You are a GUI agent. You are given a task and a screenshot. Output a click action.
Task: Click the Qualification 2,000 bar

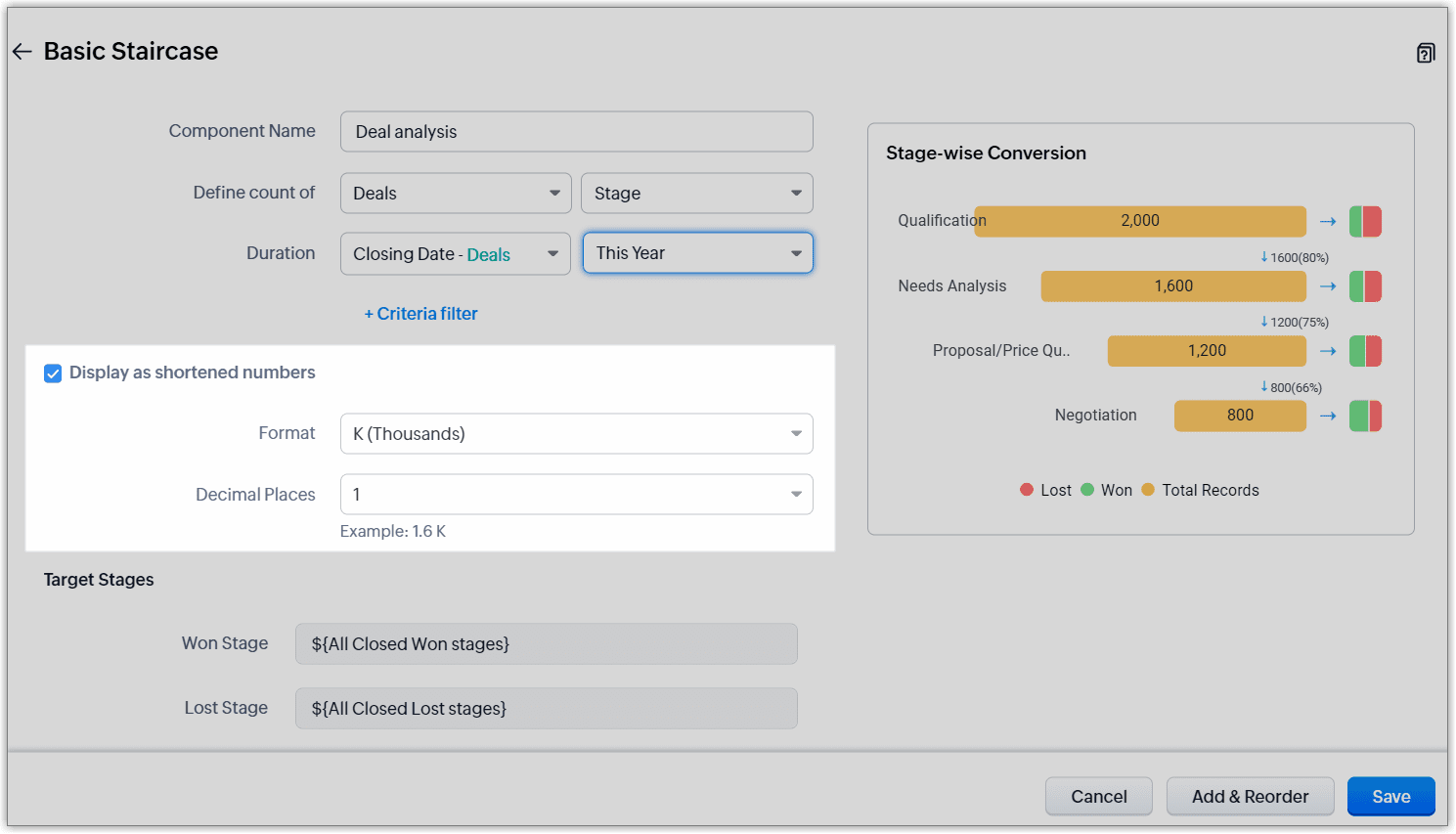coord(1140,222)
